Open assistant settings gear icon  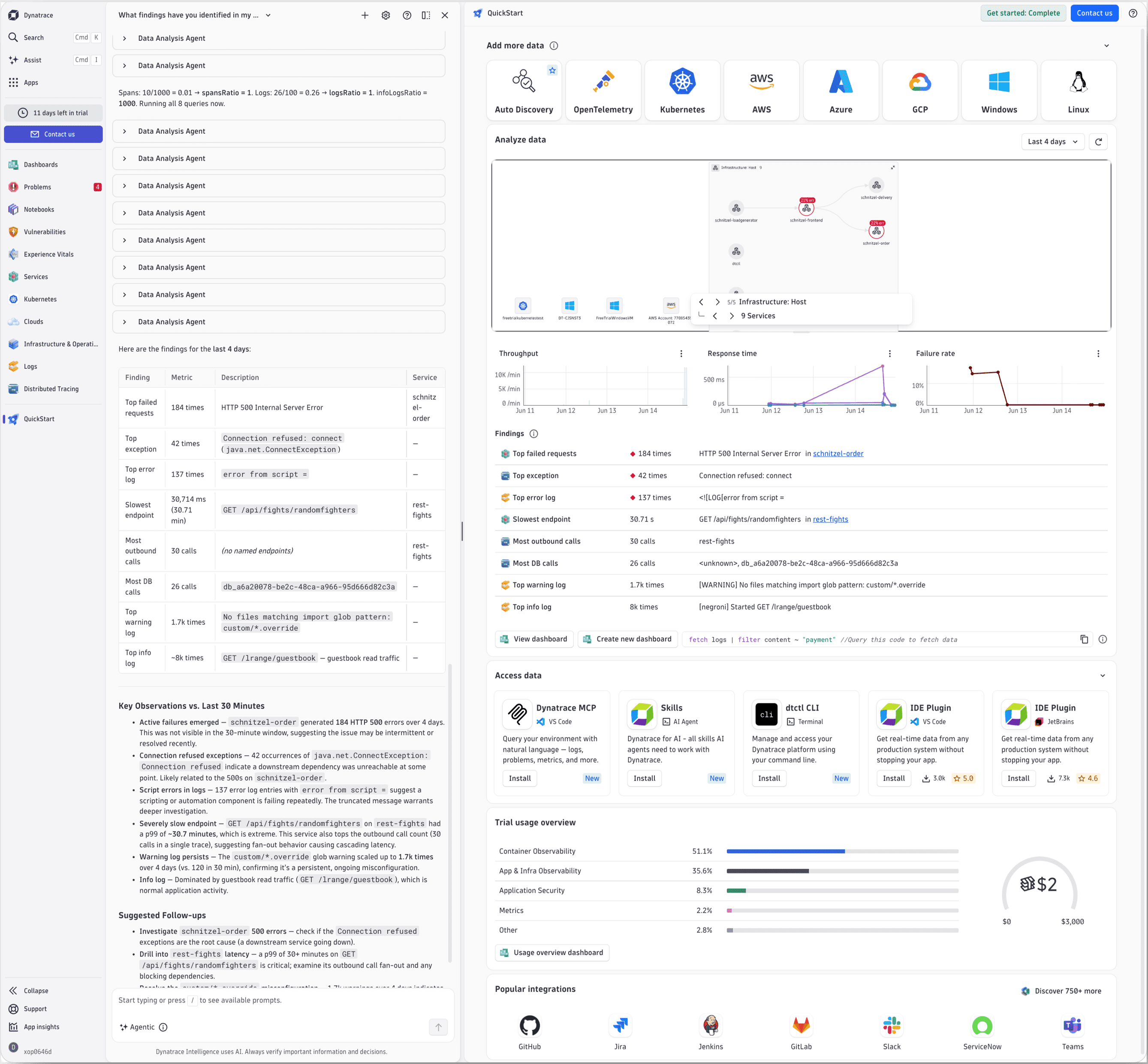coord(386,15)
